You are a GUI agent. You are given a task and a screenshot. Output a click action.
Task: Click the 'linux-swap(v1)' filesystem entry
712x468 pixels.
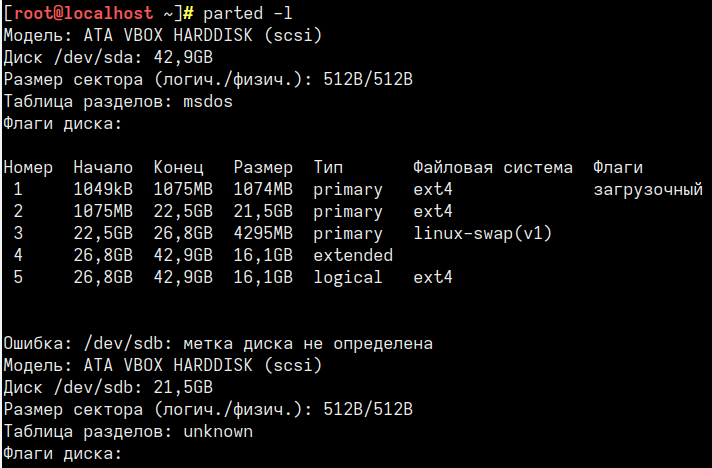coord(482,233)
